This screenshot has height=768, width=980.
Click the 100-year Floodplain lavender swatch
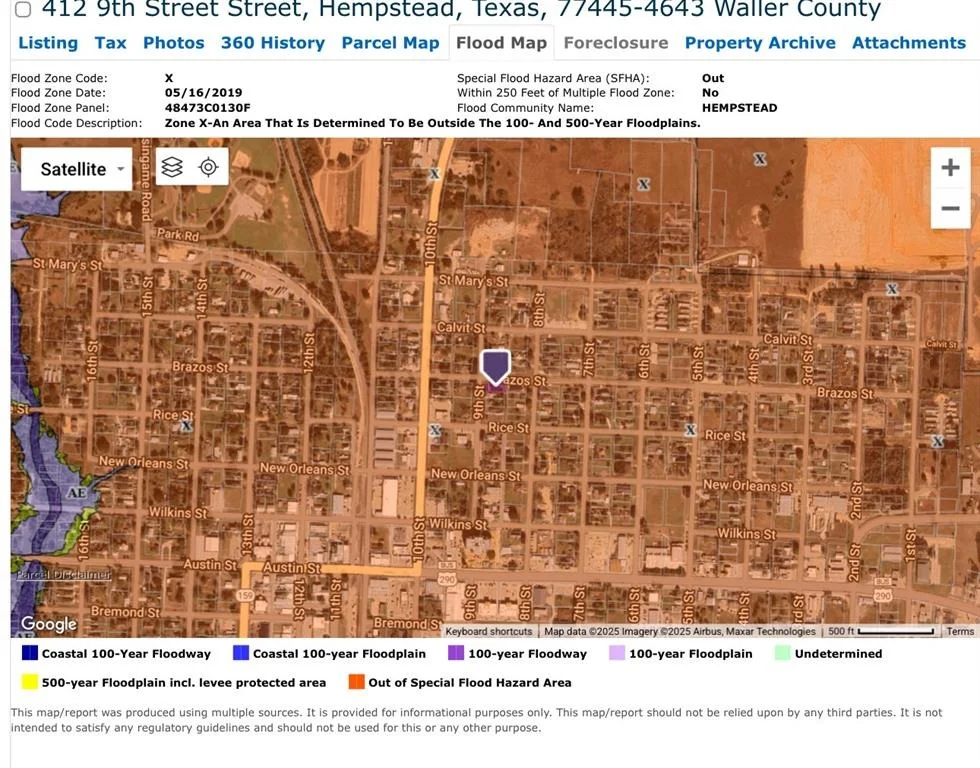pos(617,653)
